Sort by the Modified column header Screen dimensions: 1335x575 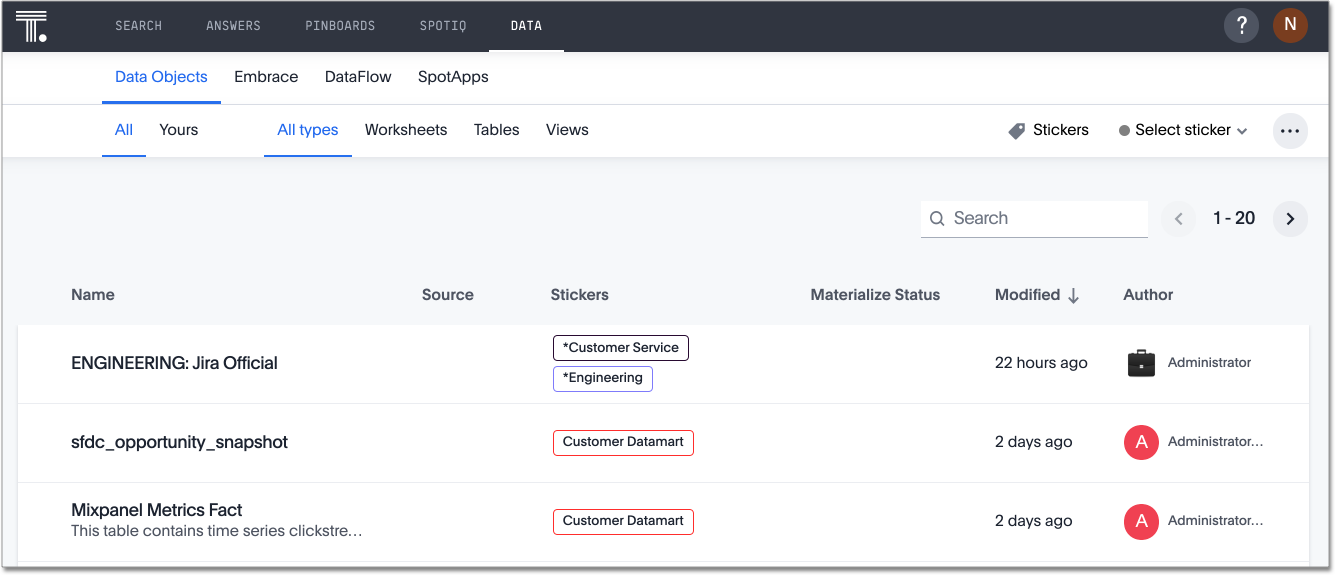[x=1027, y=295]
